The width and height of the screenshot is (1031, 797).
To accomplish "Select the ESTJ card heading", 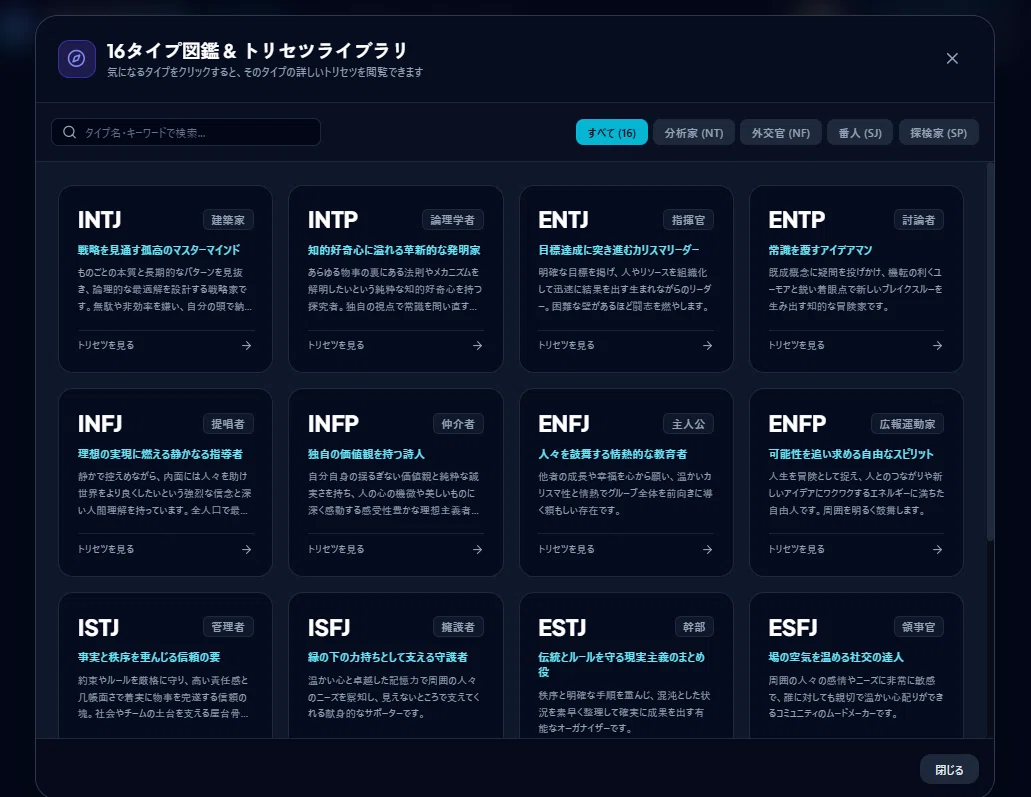I will pos(562,628).
